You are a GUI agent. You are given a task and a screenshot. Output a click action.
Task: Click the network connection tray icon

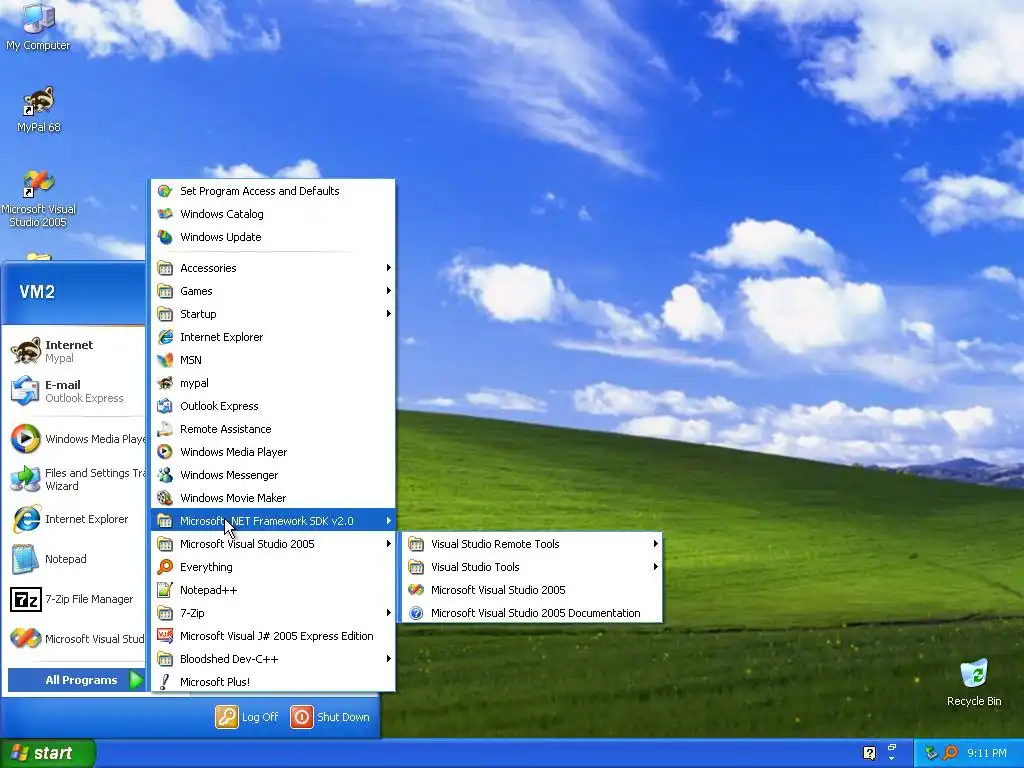click(x=931, y=753)
